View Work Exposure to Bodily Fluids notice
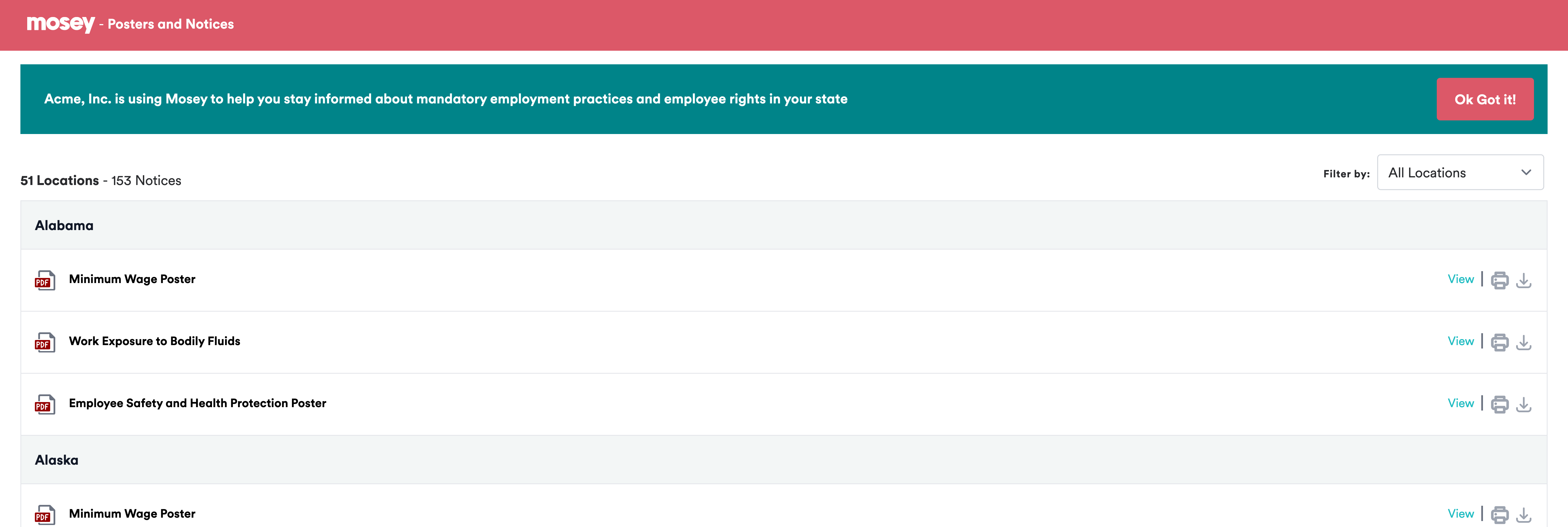The image size is (1568, 527). (1460, 341)
